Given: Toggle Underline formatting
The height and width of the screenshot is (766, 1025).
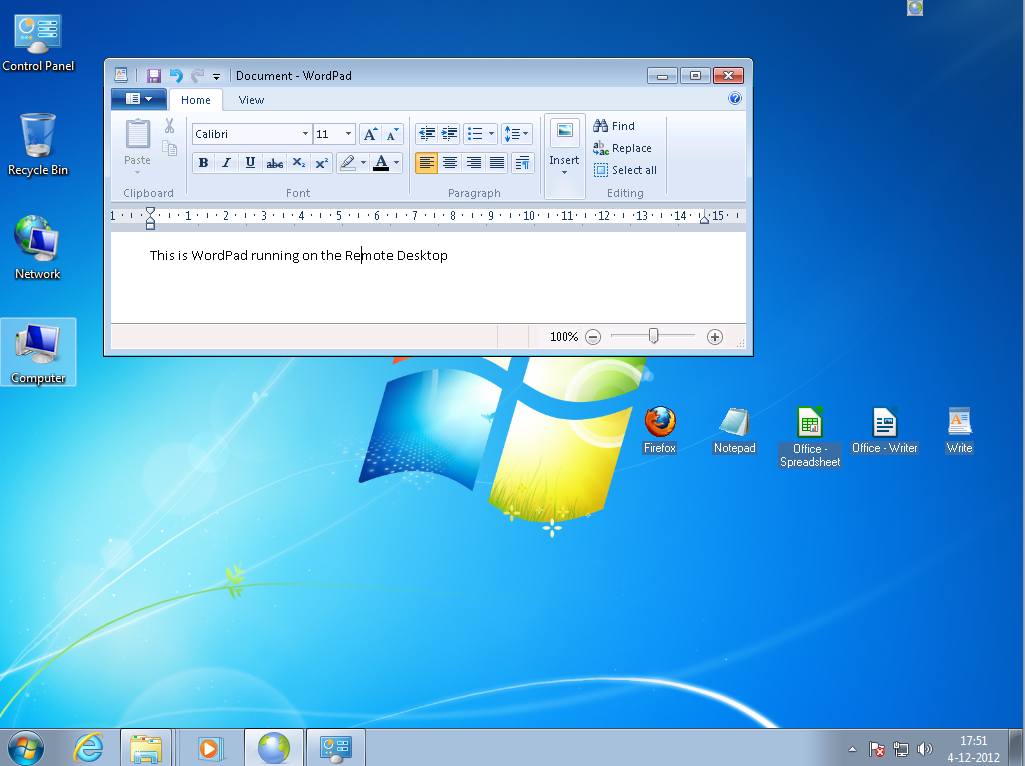Looking at the screenshot, I should click(x=250, y=163).
